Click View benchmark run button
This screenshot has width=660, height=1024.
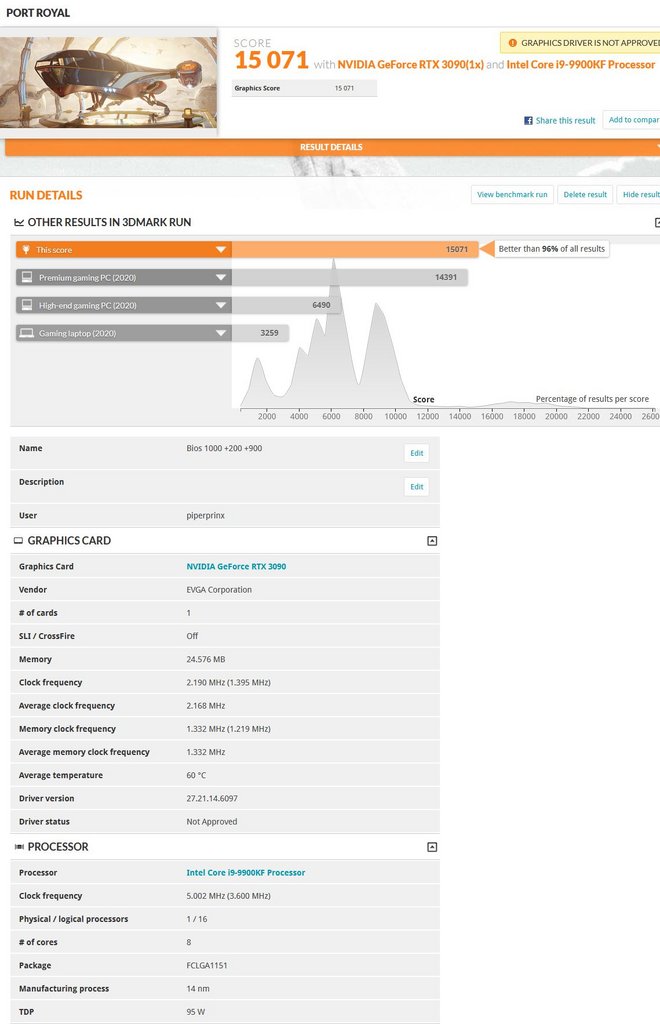click(x=512, y=195)
